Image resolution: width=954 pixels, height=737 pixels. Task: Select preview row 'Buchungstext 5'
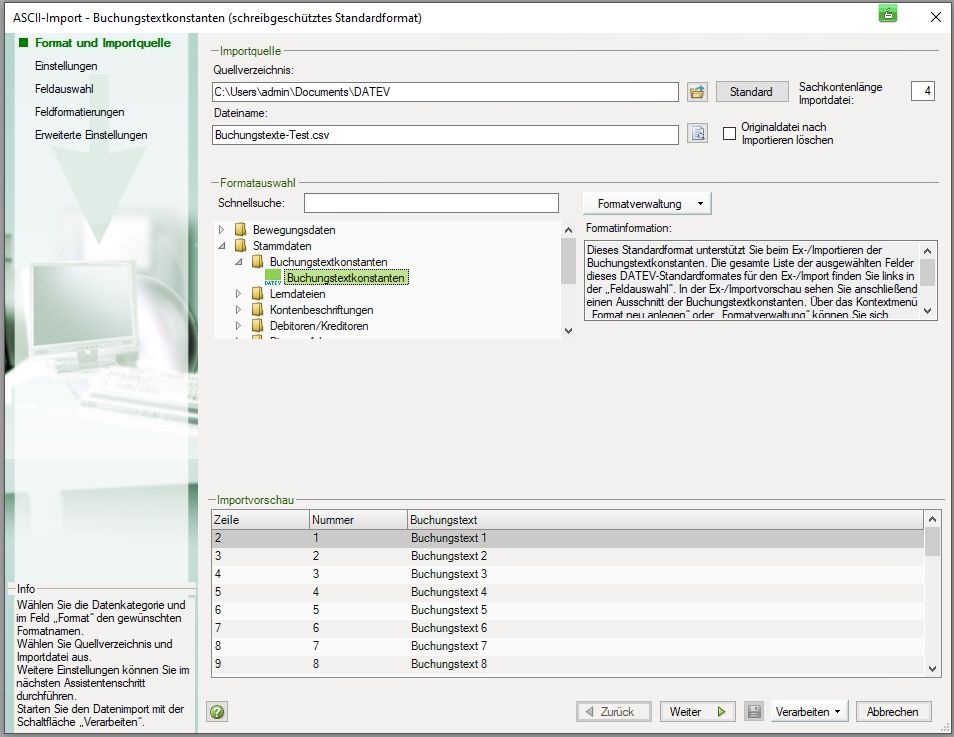[x=567, y=610]
